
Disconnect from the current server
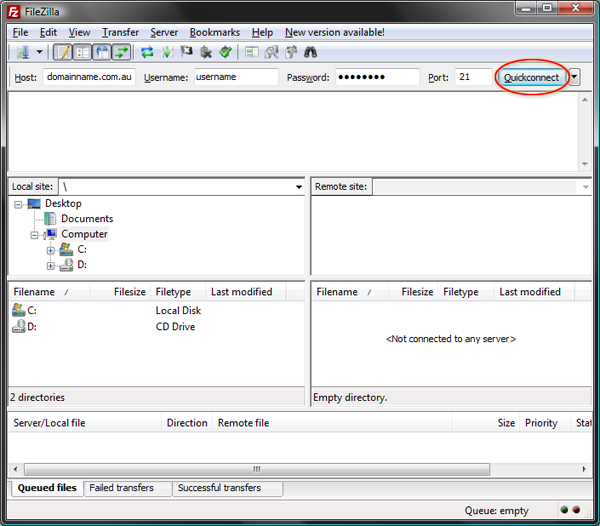click(x=206, y=52)
